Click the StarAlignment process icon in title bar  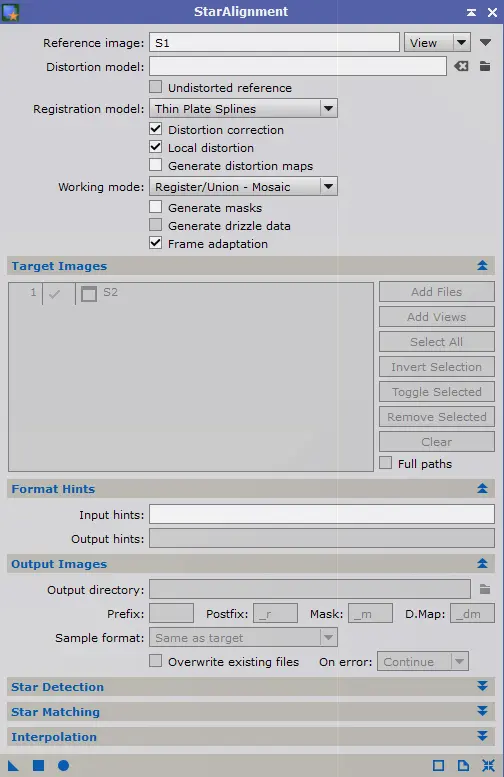click(x=10, y=12)
